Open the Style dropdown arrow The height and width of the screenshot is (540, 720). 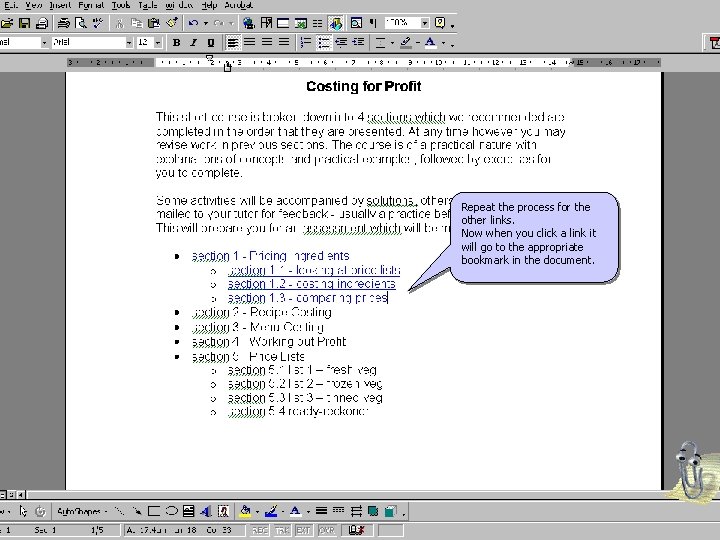[44, 43]
